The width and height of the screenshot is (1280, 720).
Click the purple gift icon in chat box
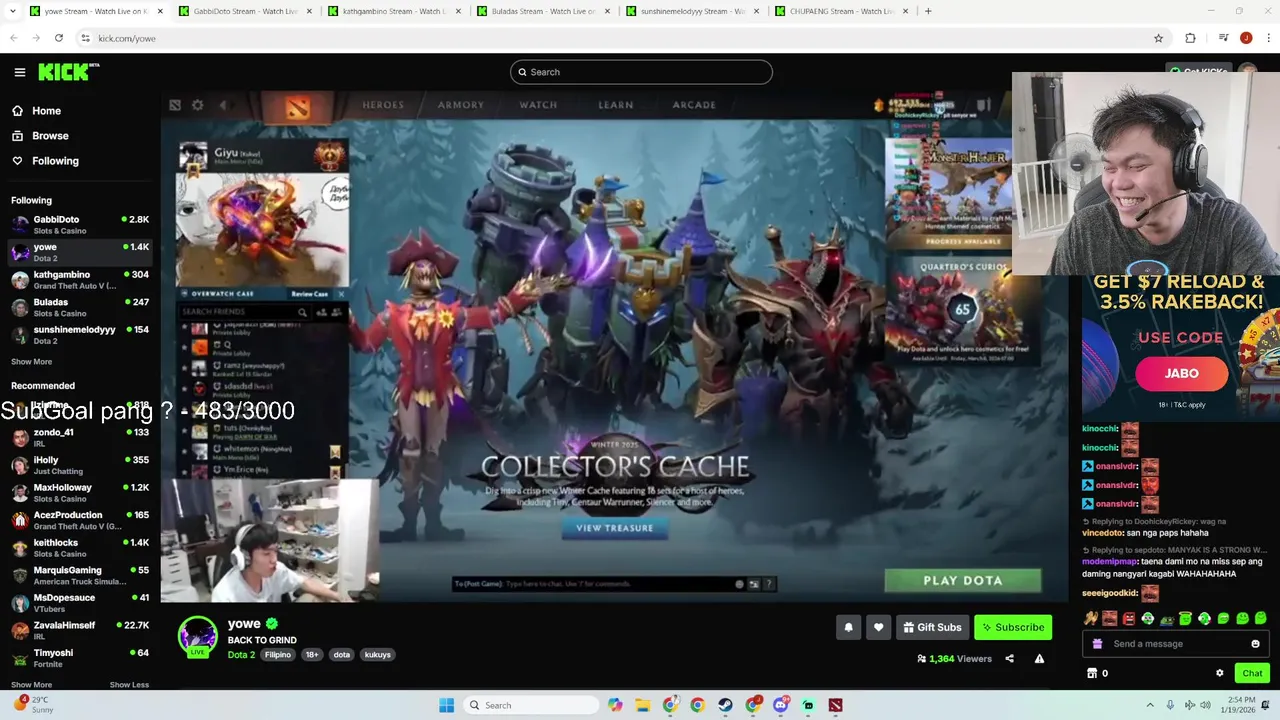[x=1097, y=644]
